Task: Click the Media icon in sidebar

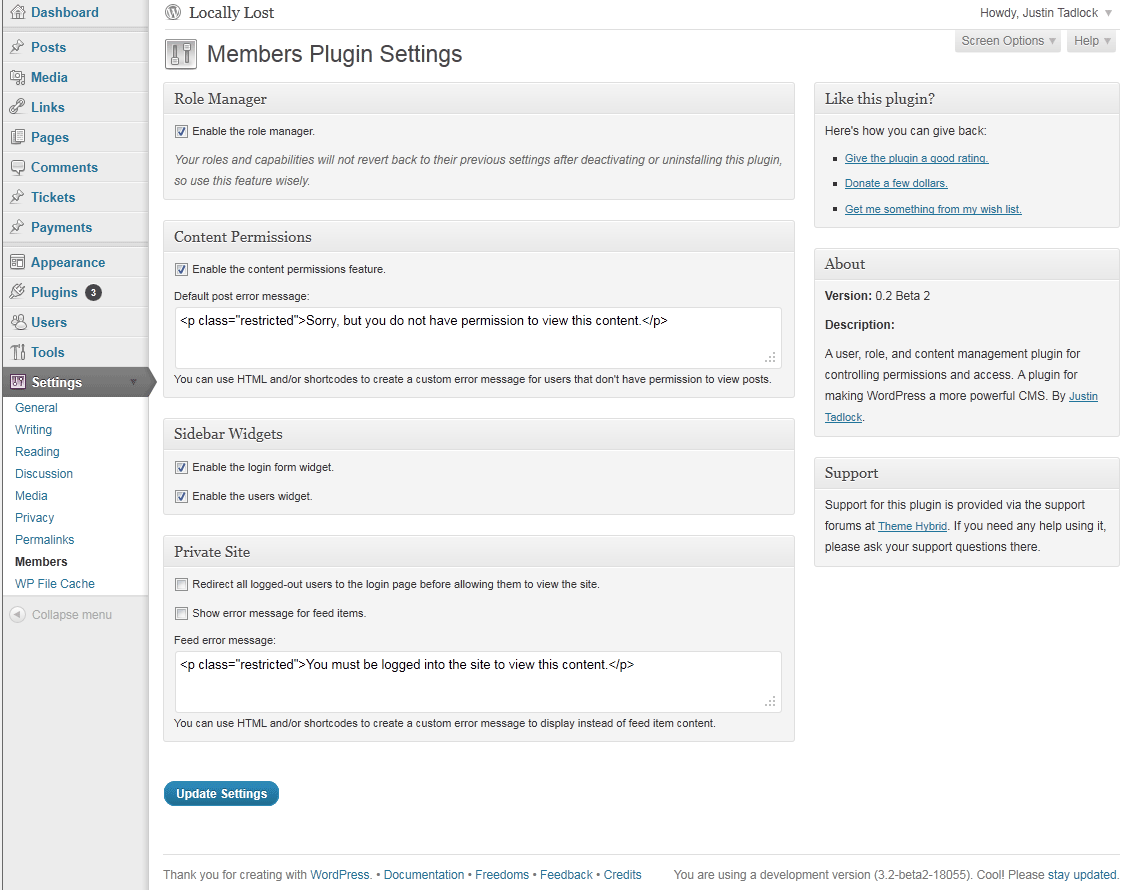Action: click(17, 77)
